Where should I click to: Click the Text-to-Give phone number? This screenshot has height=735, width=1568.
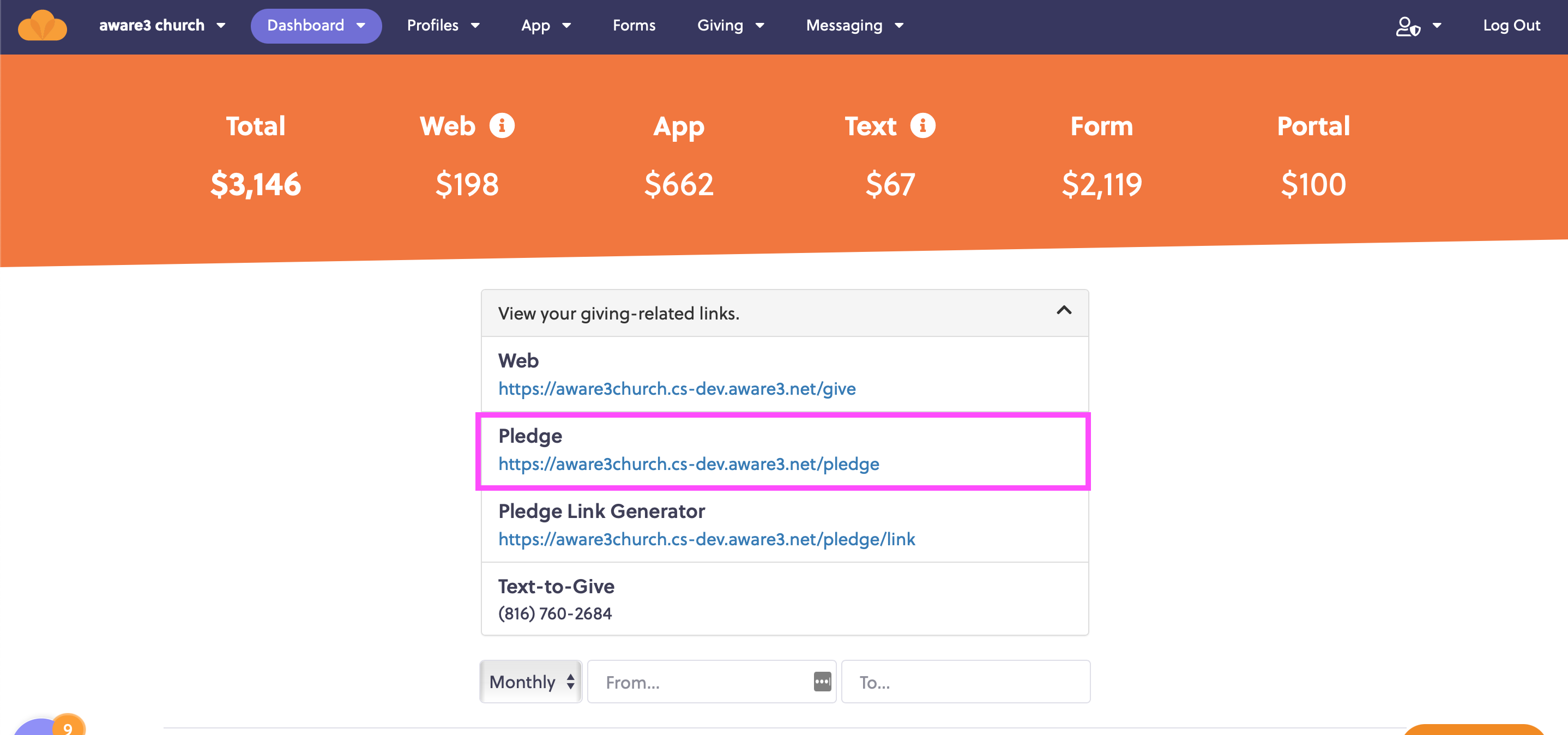point(554,613)
